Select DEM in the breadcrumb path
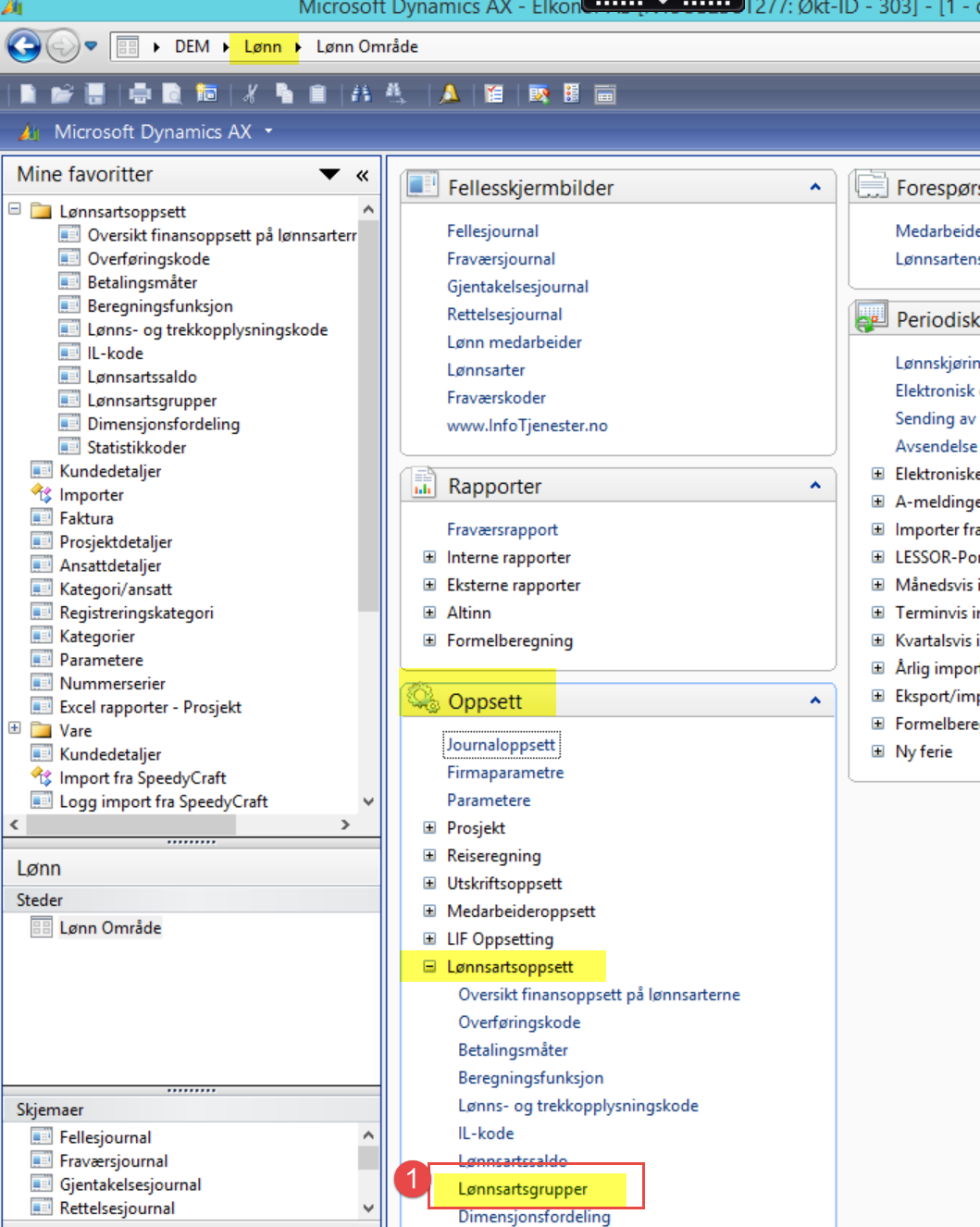This screenshot has height=1227, width=980. click(x=192, y=46)
